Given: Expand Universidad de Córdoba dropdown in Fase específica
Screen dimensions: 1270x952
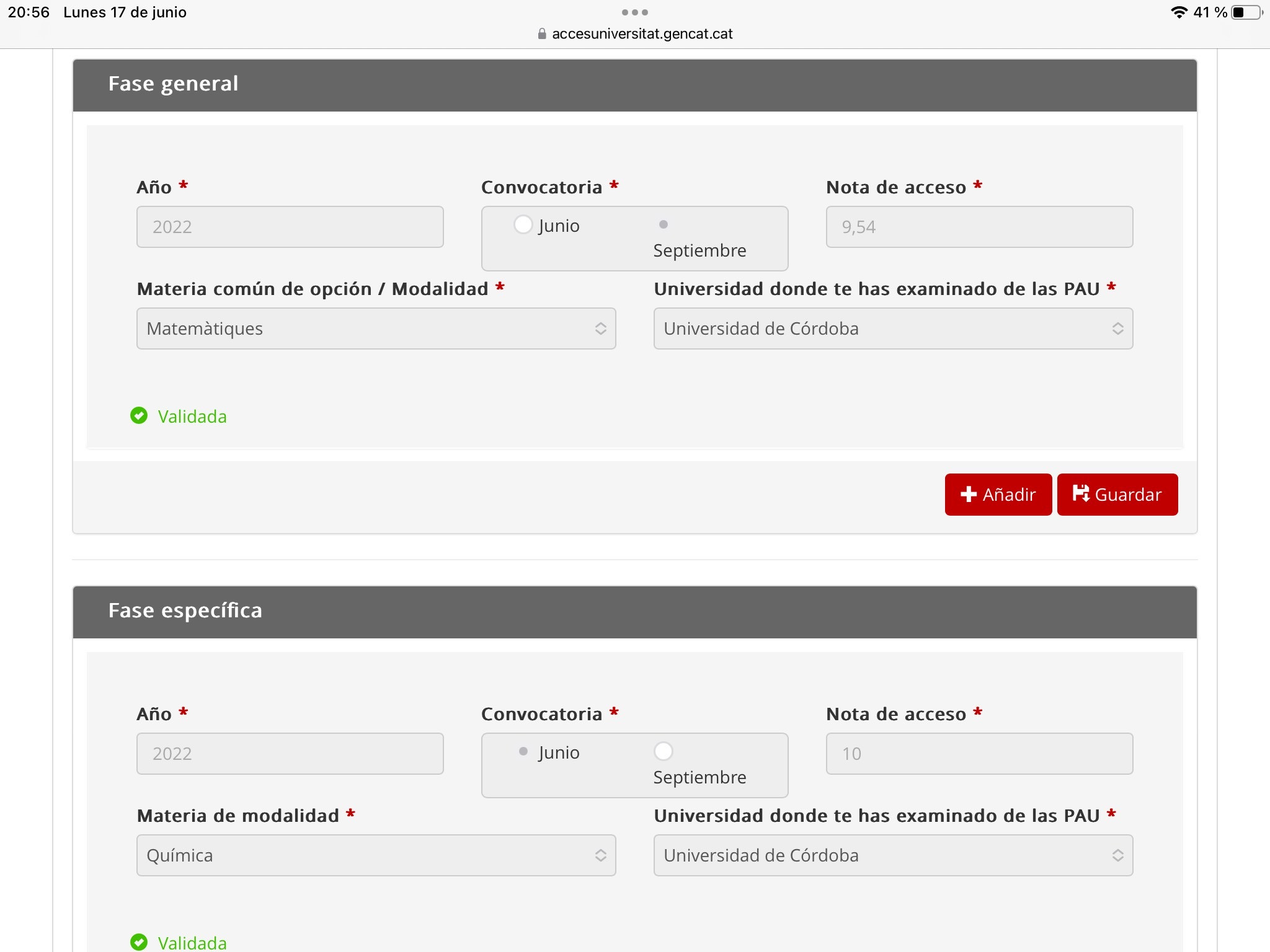Looking at the screenshot, I should 893,855.
